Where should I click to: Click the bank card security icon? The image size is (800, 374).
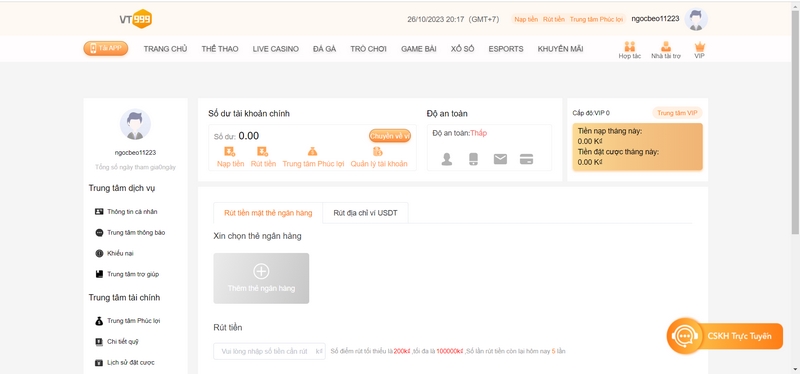click(x=527, y=159)
